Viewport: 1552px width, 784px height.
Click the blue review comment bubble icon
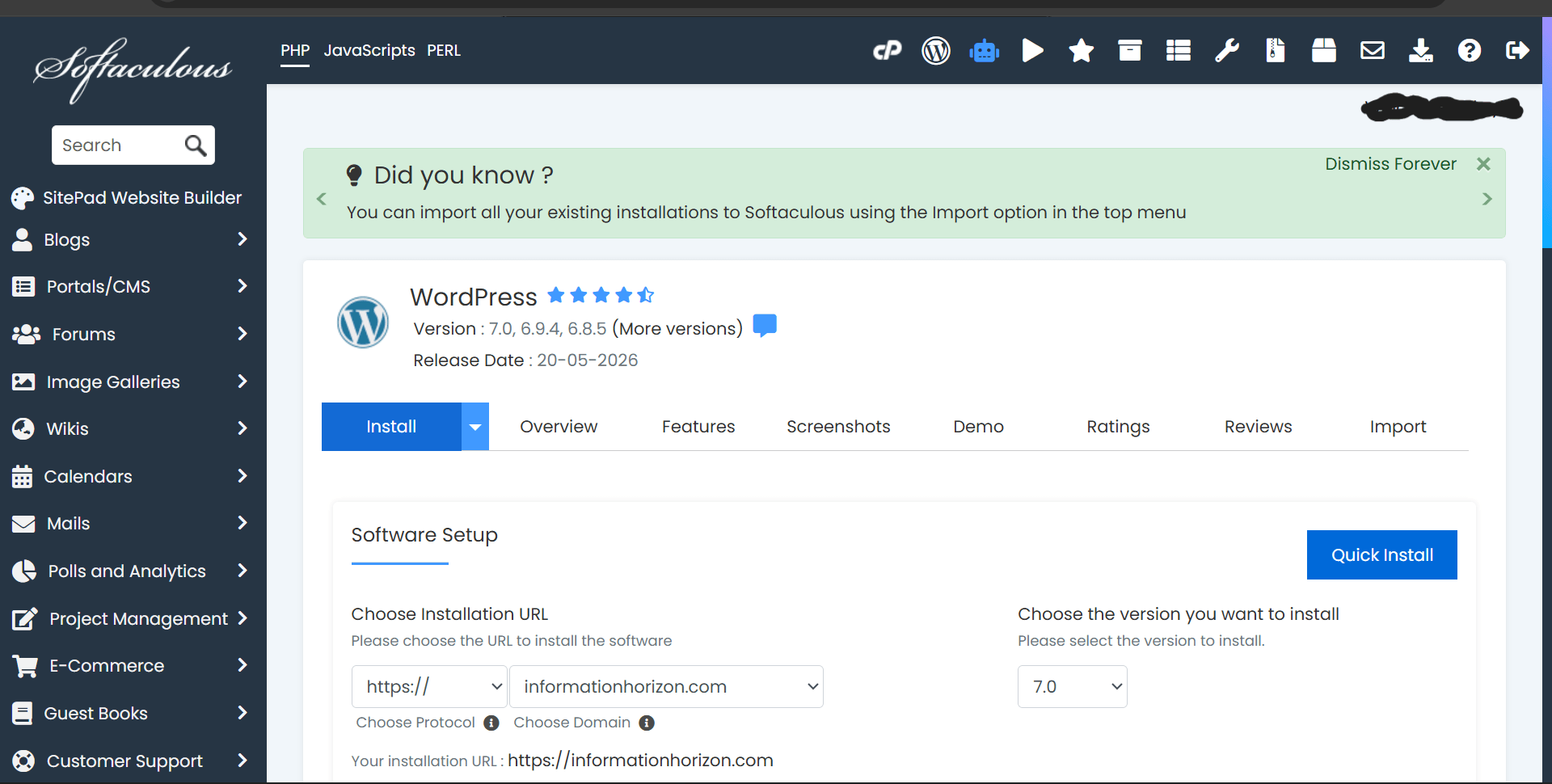click(765, 326)
